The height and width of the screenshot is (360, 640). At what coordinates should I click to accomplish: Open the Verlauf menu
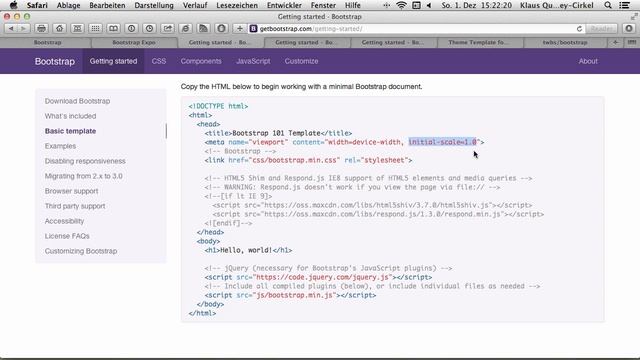click(x=195, y=5)
